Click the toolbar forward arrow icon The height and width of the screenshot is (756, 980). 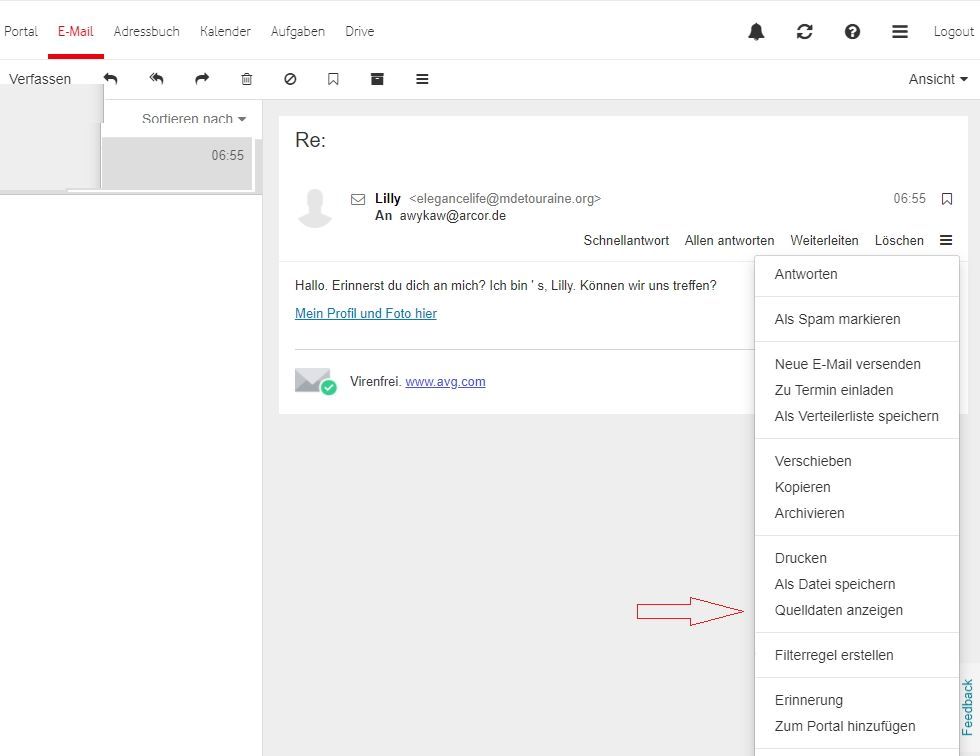pyautogui.click(x=202, y=79)
